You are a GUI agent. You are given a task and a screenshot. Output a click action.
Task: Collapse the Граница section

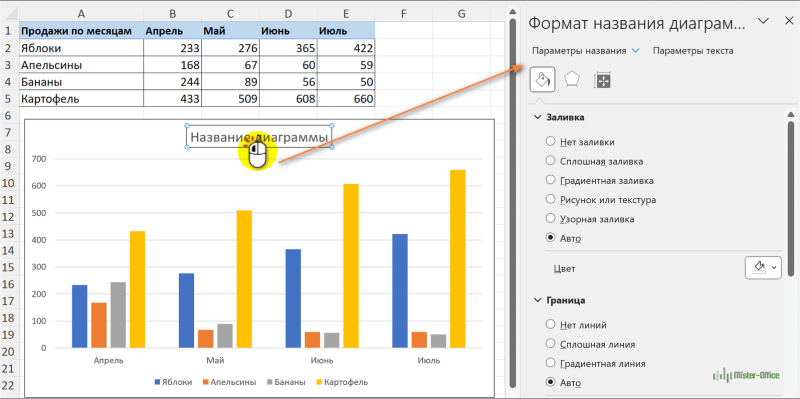click(x=537, y=300)
